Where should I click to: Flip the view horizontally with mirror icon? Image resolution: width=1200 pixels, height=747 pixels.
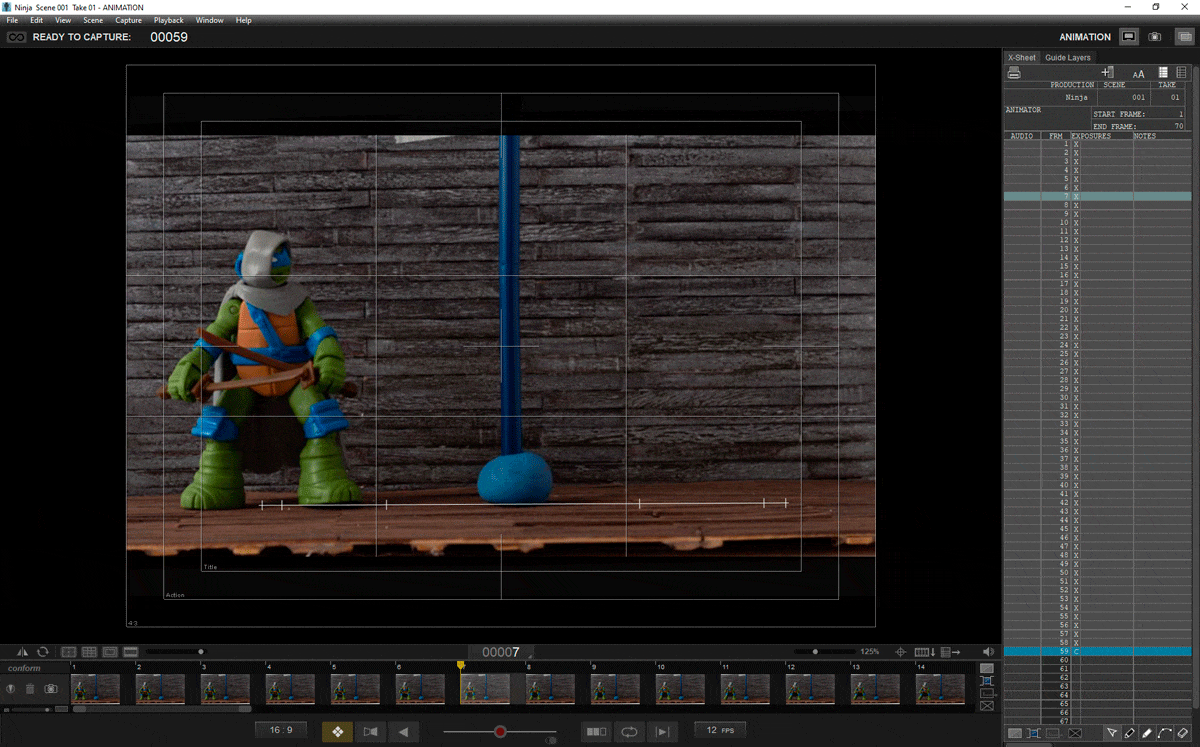click(x=22, y=652)
